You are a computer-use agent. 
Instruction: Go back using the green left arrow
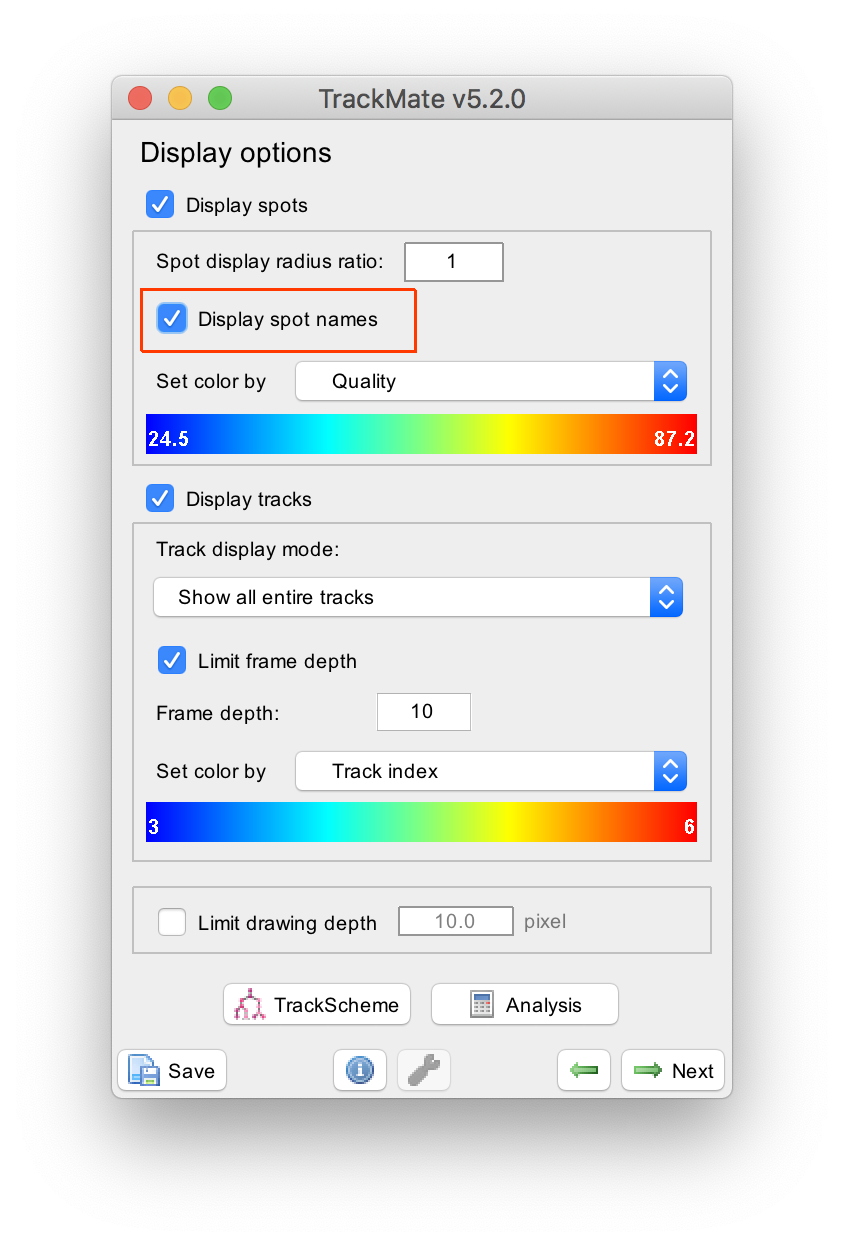point(584,1070)
